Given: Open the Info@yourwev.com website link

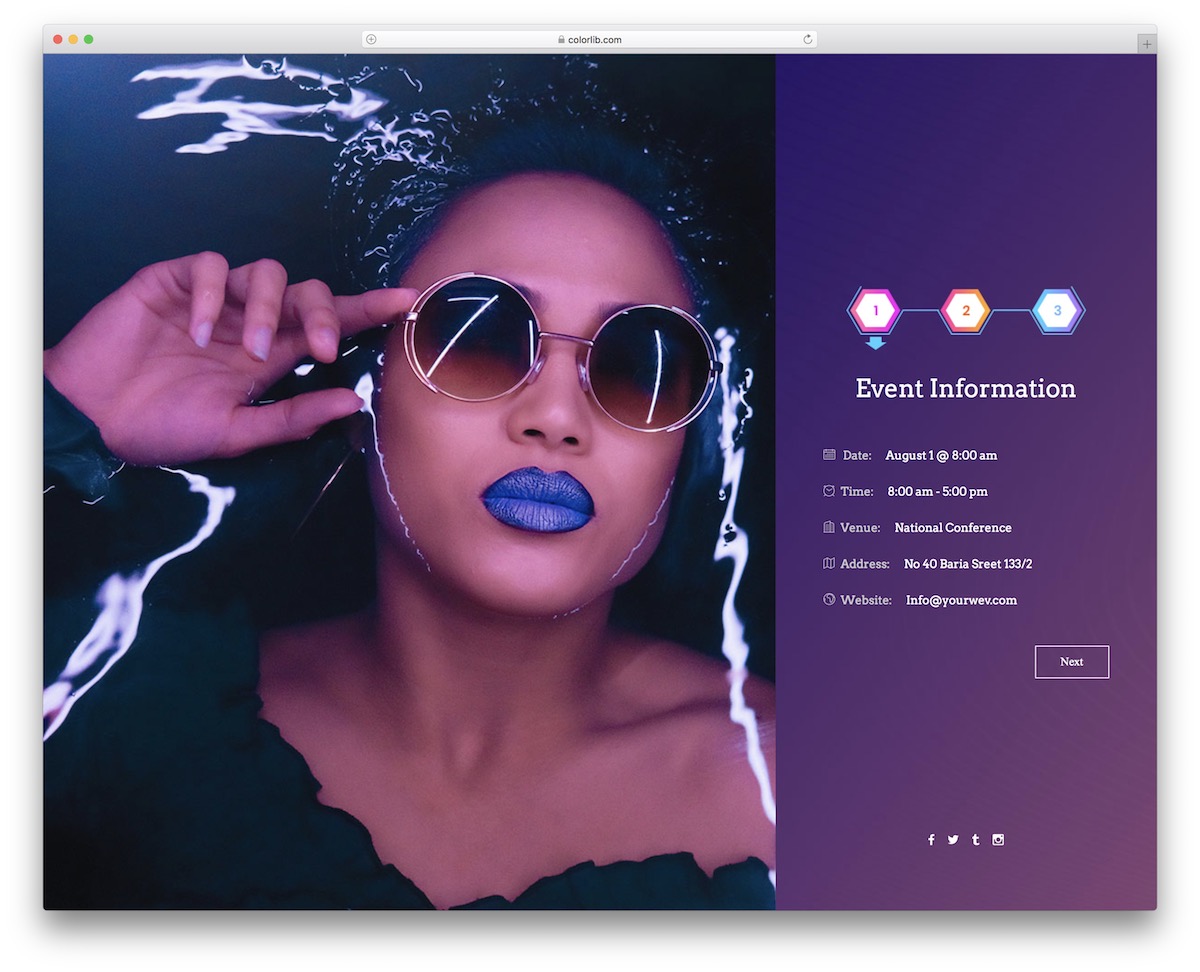Looking at the screenshot, I should click(x=961, y=600).
